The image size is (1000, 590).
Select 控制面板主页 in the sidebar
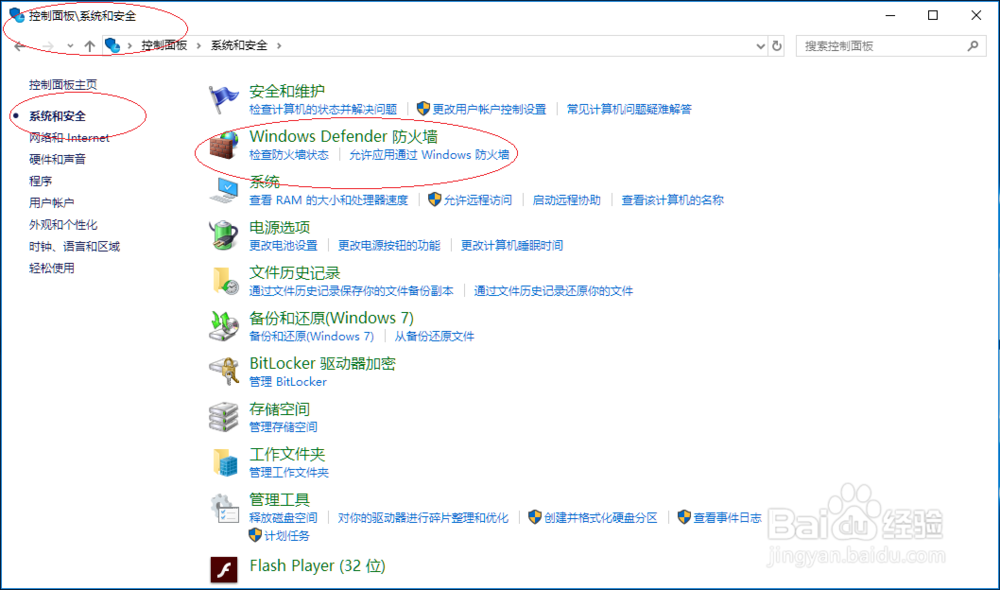click(x=63, y=84)
